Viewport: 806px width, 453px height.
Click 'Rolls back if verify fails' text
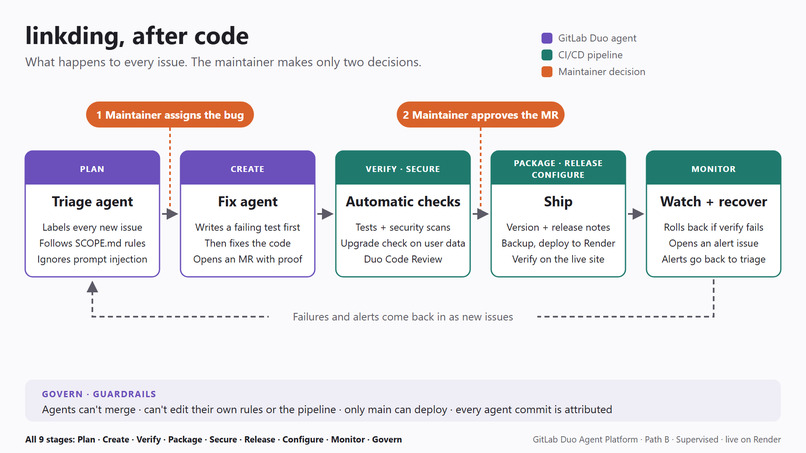(x=713, y=227)
